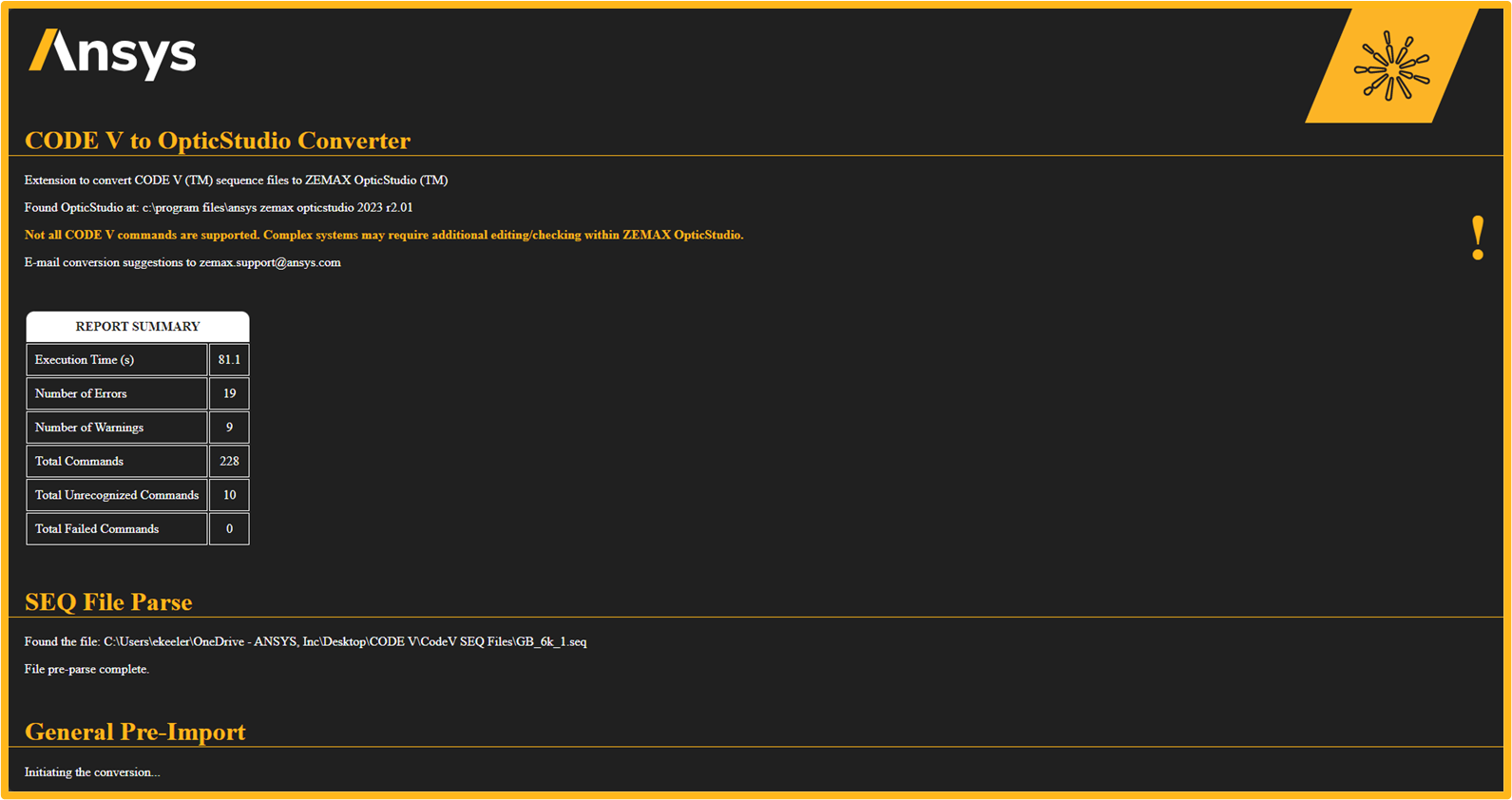This screenshot has width=1512, height=800.
Task: Click the SEQ File Parse heading
Action: [108, 602]
